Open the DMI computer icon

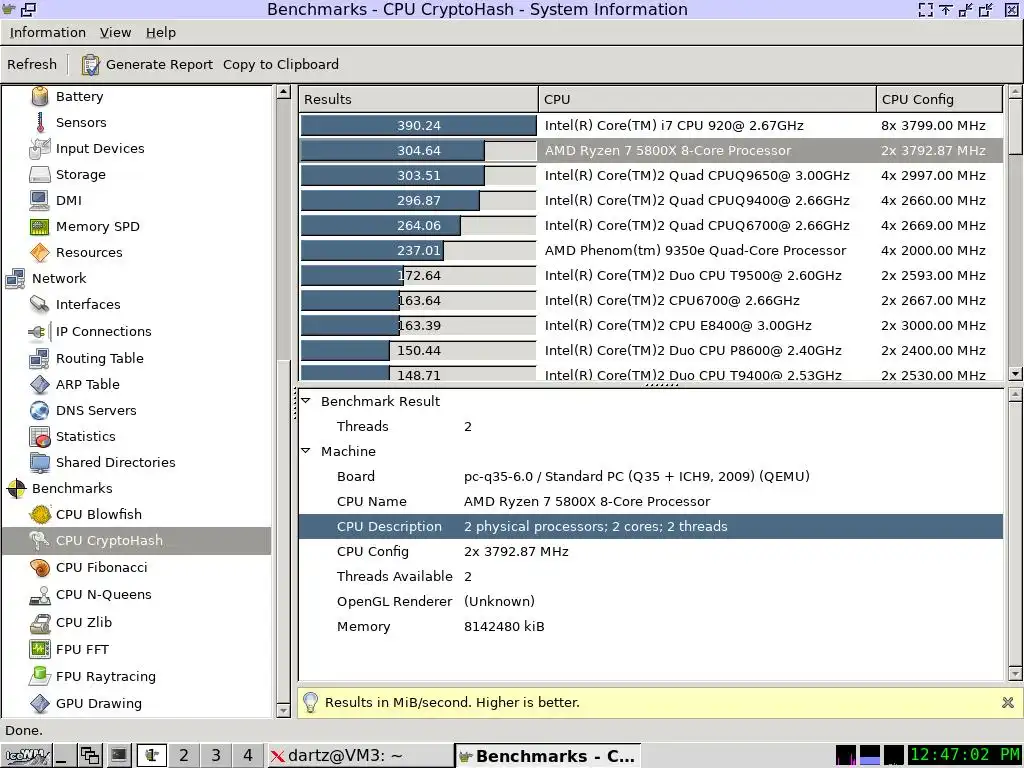pos(40,200)
